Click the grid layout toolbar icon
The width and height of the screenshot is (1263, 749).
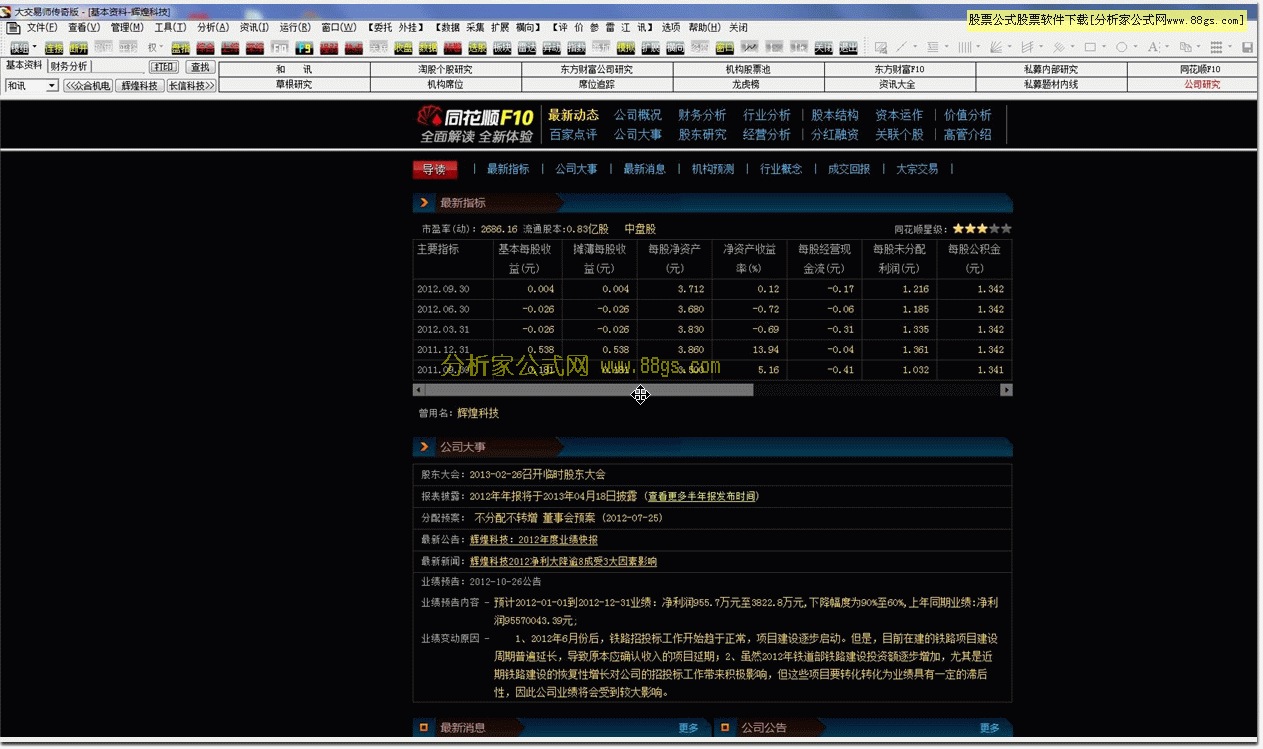[x=1216, y=47]
